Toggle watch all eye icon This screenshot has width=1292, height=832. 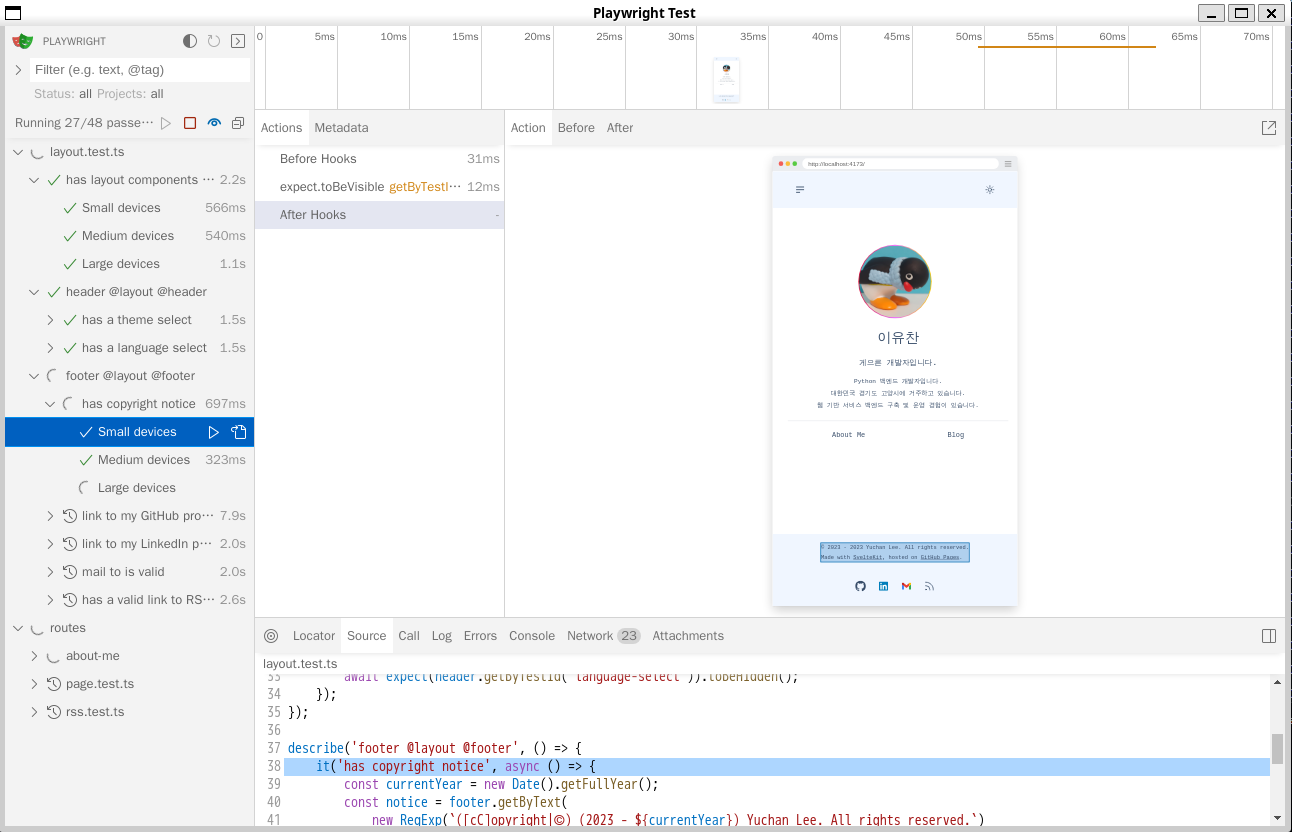tap(214, 123)
